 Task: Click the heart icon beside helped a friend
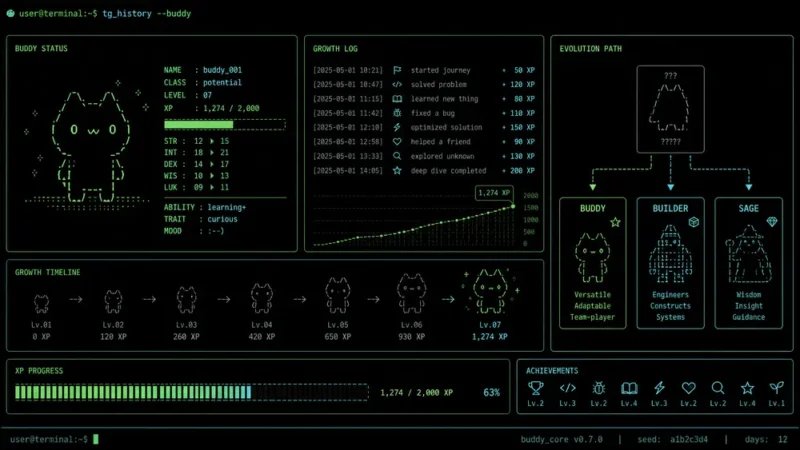click(397, 142)
